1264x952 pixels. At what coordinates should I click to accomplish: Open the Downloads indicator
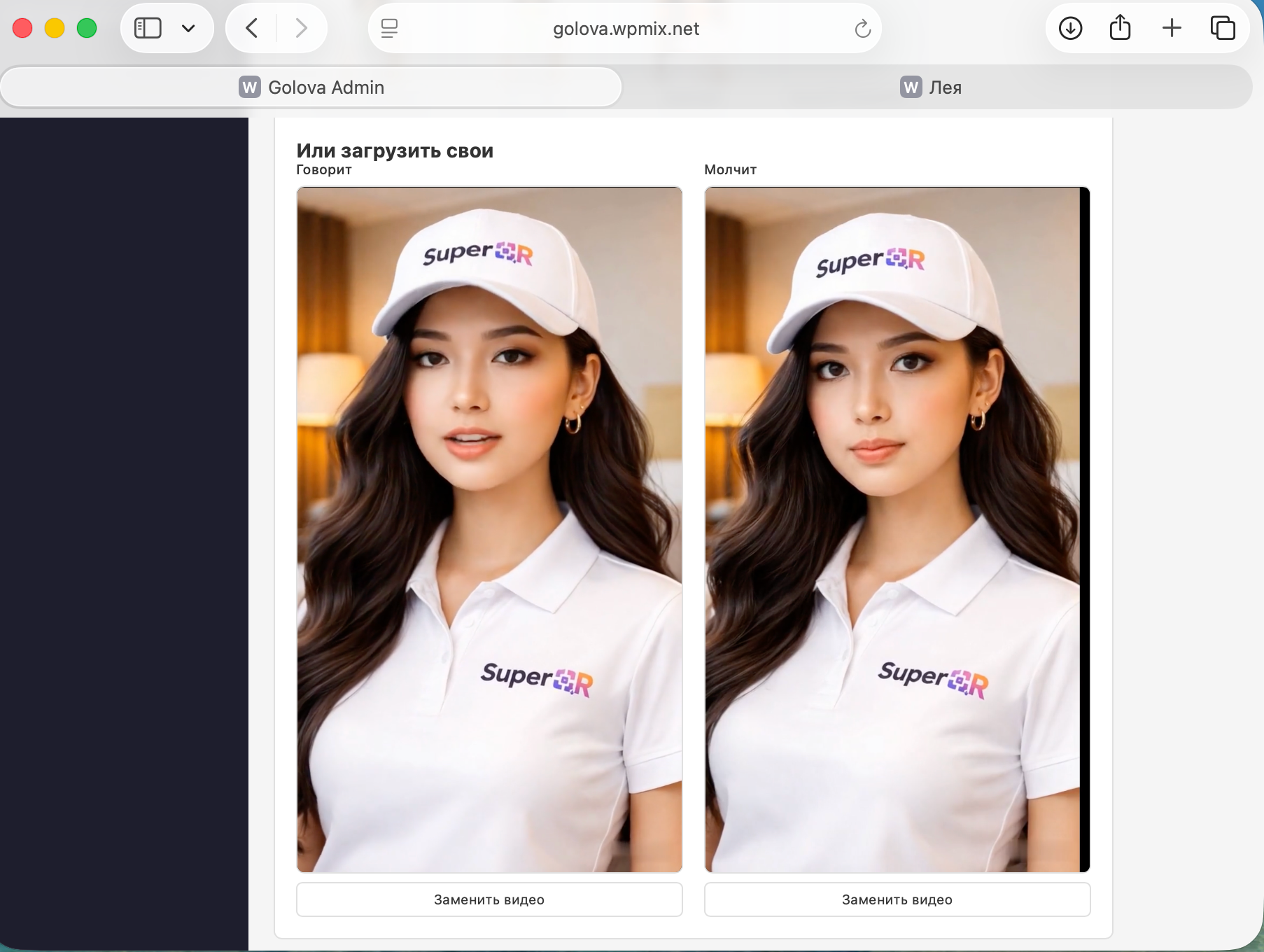(x=1069, y=28)
